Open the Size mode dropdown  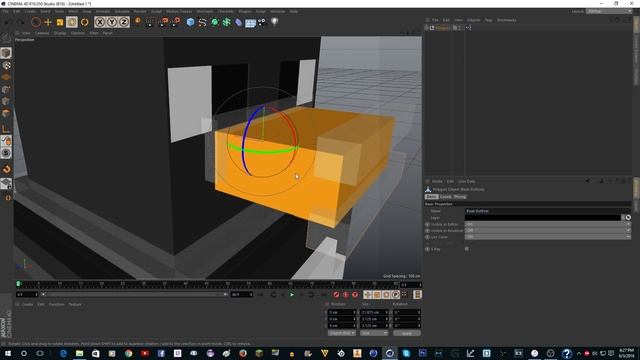click(x=374, y=333)
